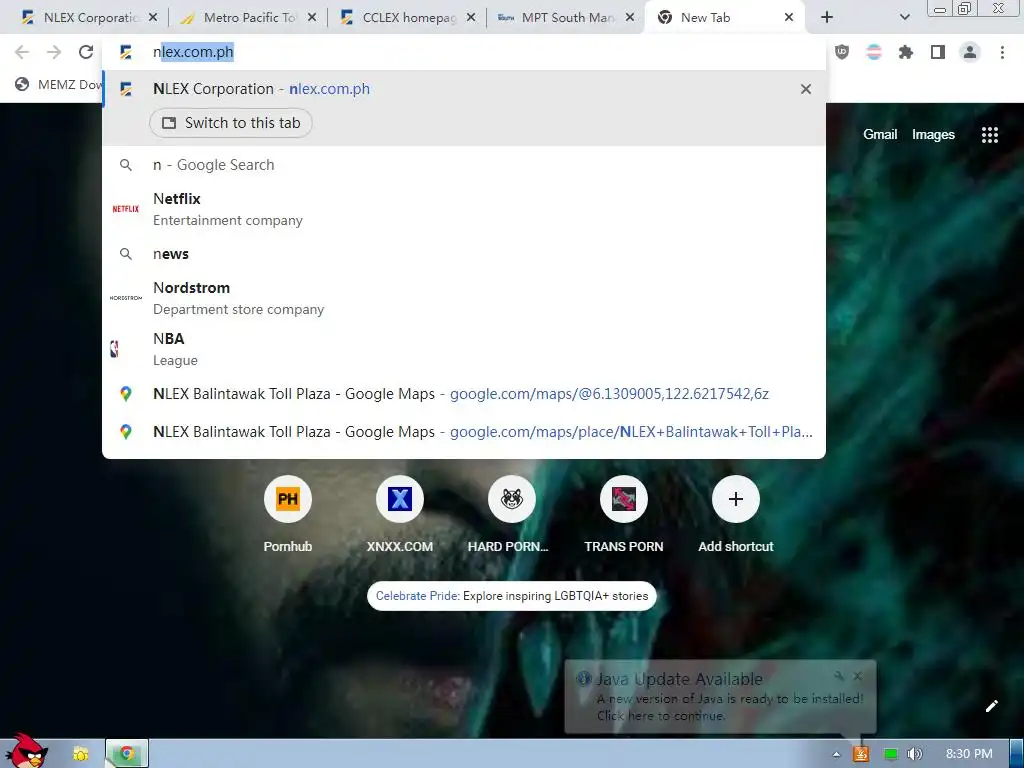Image resolution: width=1024 pixels, height=768 pixels.
Task: Open Gmail link
Action: coord(880,135)
